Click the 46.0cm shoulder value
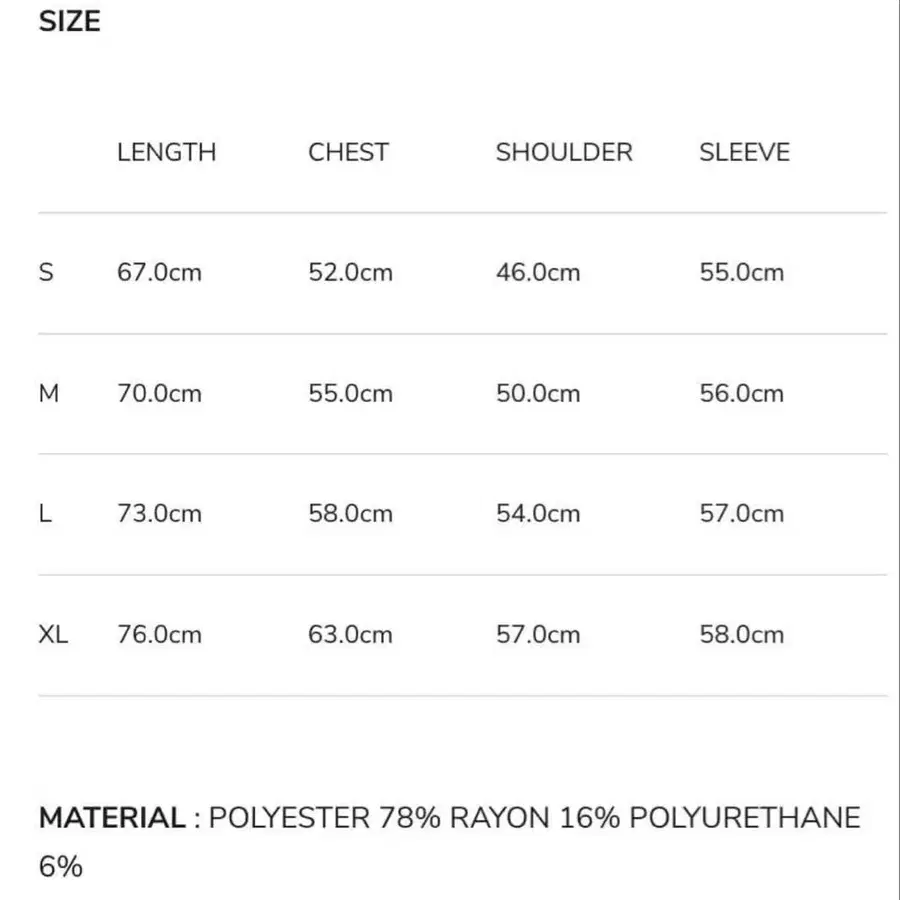 (538, 272)
